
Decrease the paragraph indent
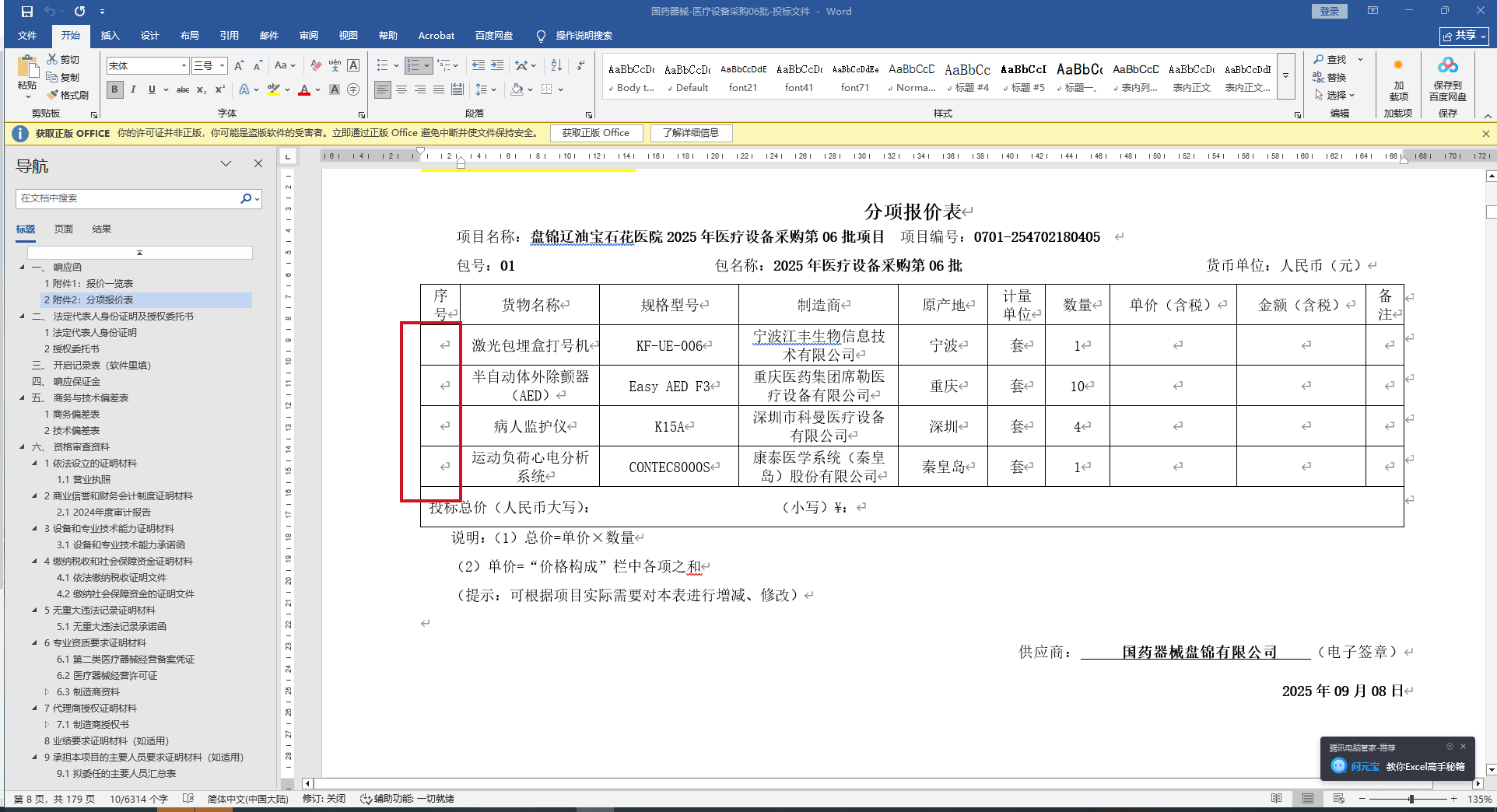pyautogui.click(x=479, y=66)
